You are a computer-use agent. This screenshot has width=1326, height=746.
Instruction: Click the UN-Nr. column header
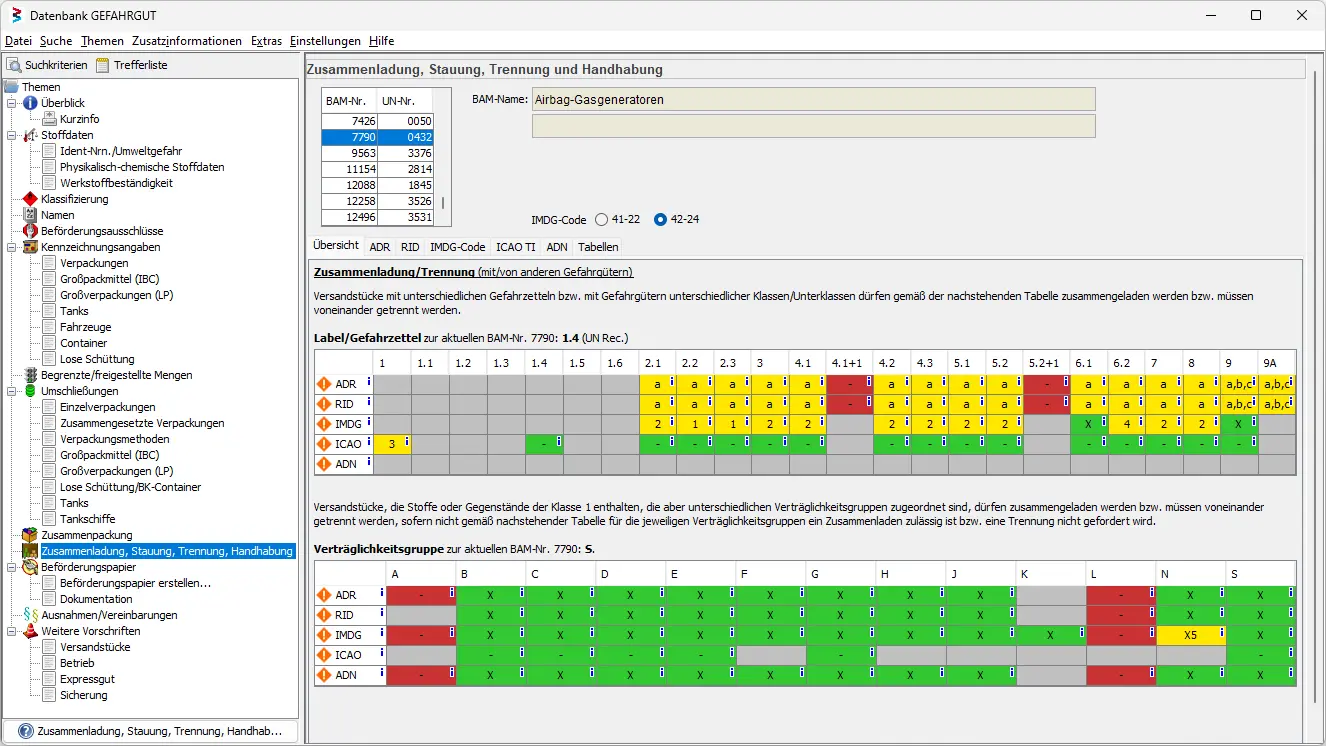click(x=406, y=101)
